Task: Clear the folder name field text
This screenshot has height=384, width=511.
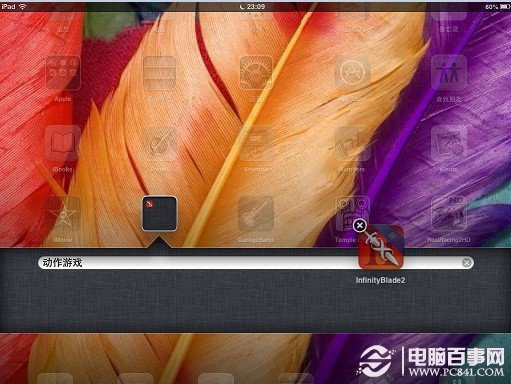Action: tap(466, 263)
